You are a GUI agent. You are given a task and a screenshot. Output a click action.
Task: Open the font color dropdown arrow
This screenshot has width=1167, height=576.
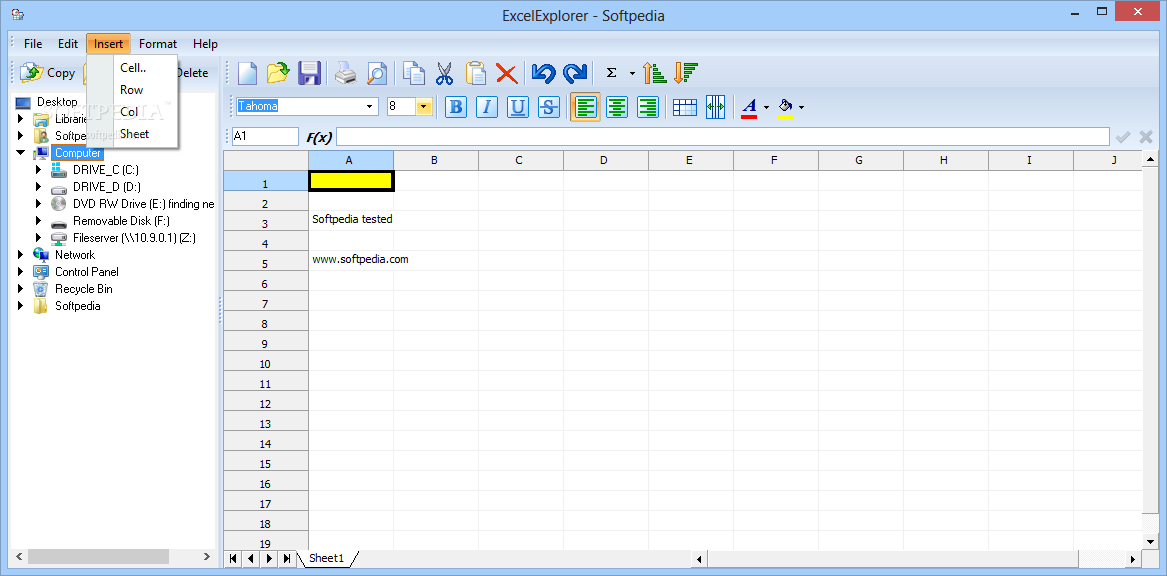(766, 107)
